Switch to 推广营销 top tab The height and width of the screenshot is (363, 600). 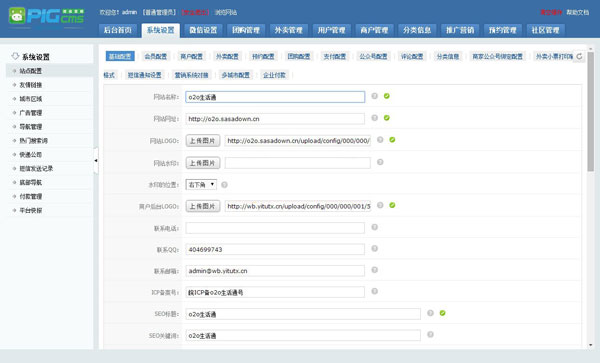(x=460, y=30)
